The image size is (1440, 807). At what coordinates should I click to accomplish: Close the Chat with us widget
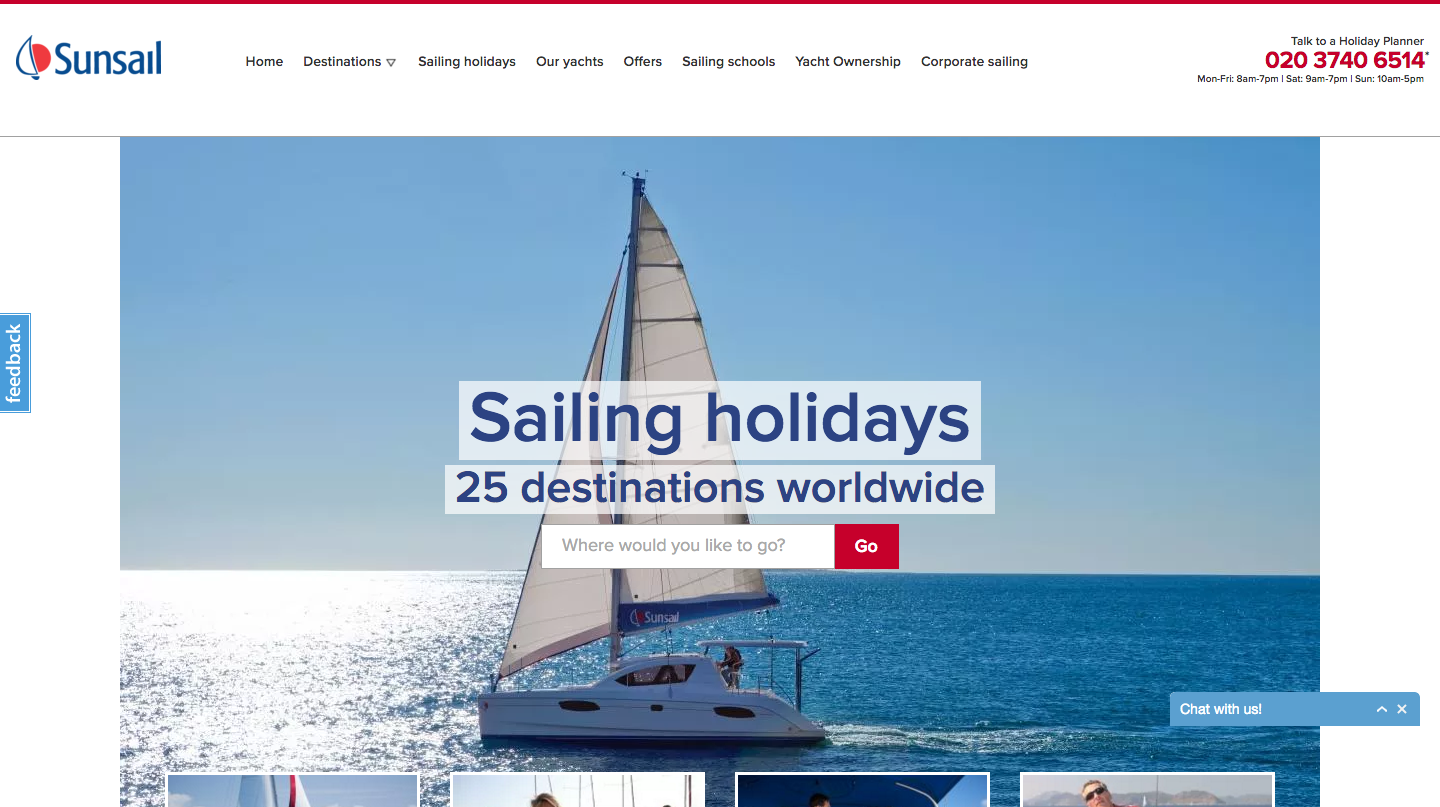[1402, 709]
